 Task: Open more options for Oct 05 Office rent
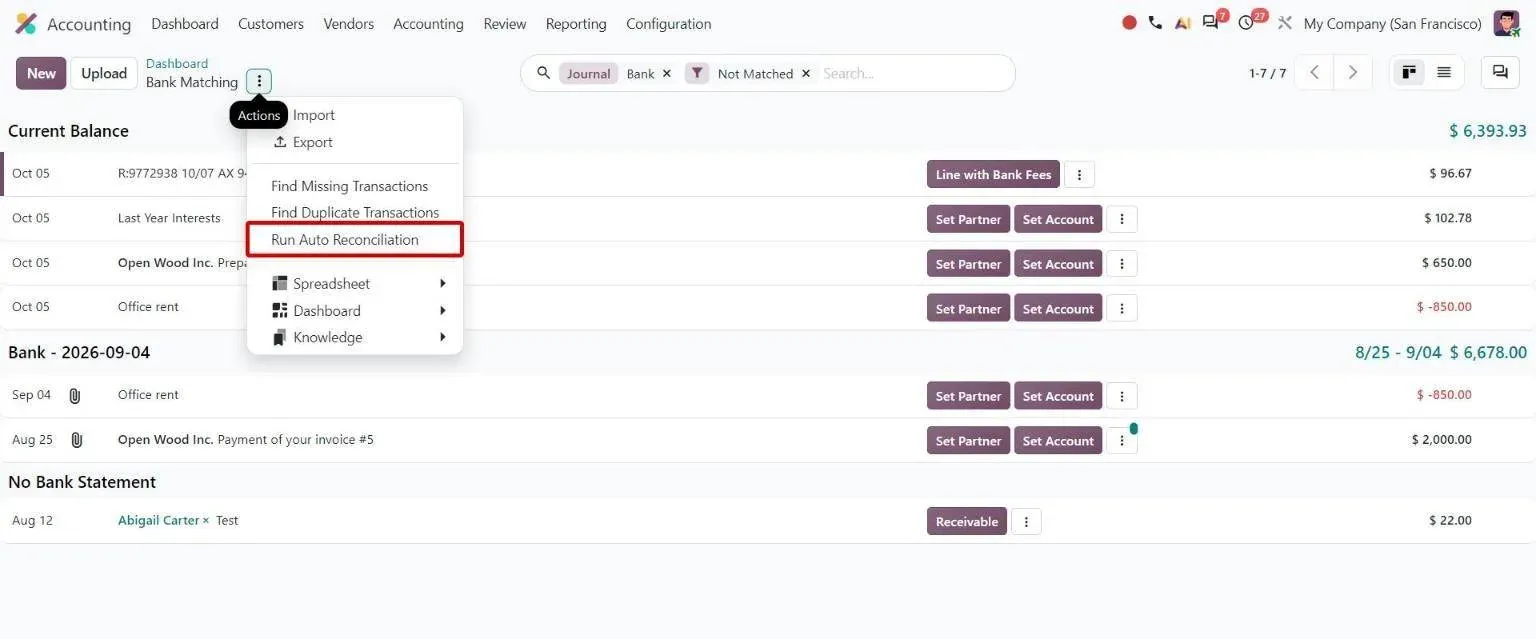[1122, 309]
